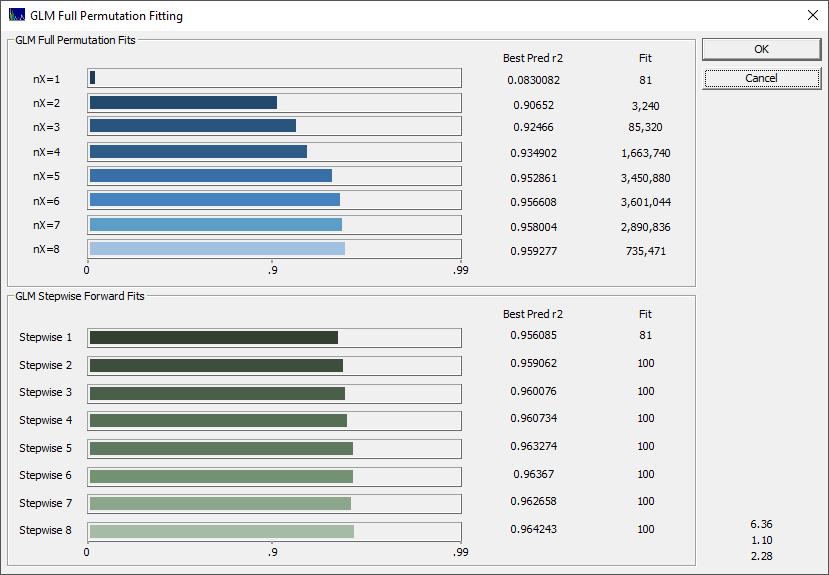
Task: Click the OK button
Action: click(761, 49)
